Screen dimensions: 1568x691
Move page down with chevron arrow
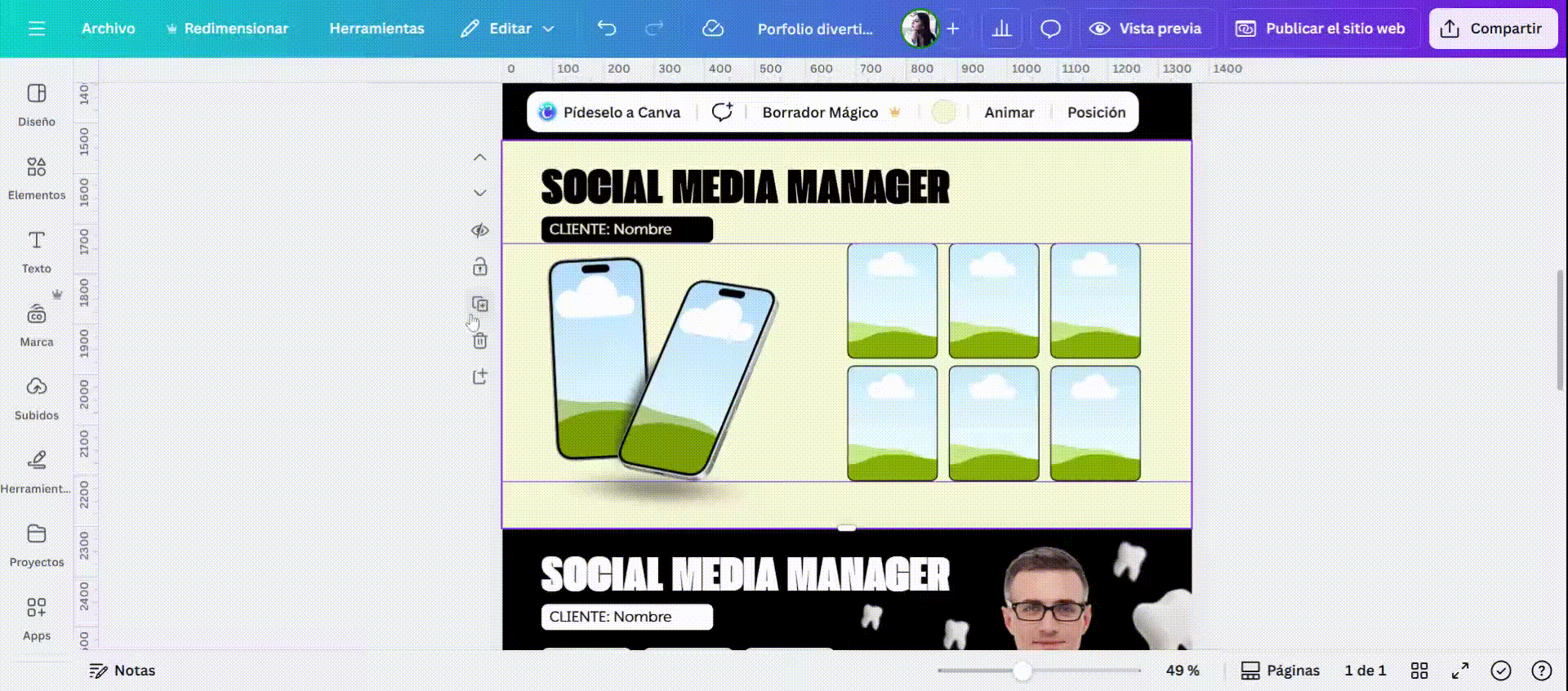[480, 194]
